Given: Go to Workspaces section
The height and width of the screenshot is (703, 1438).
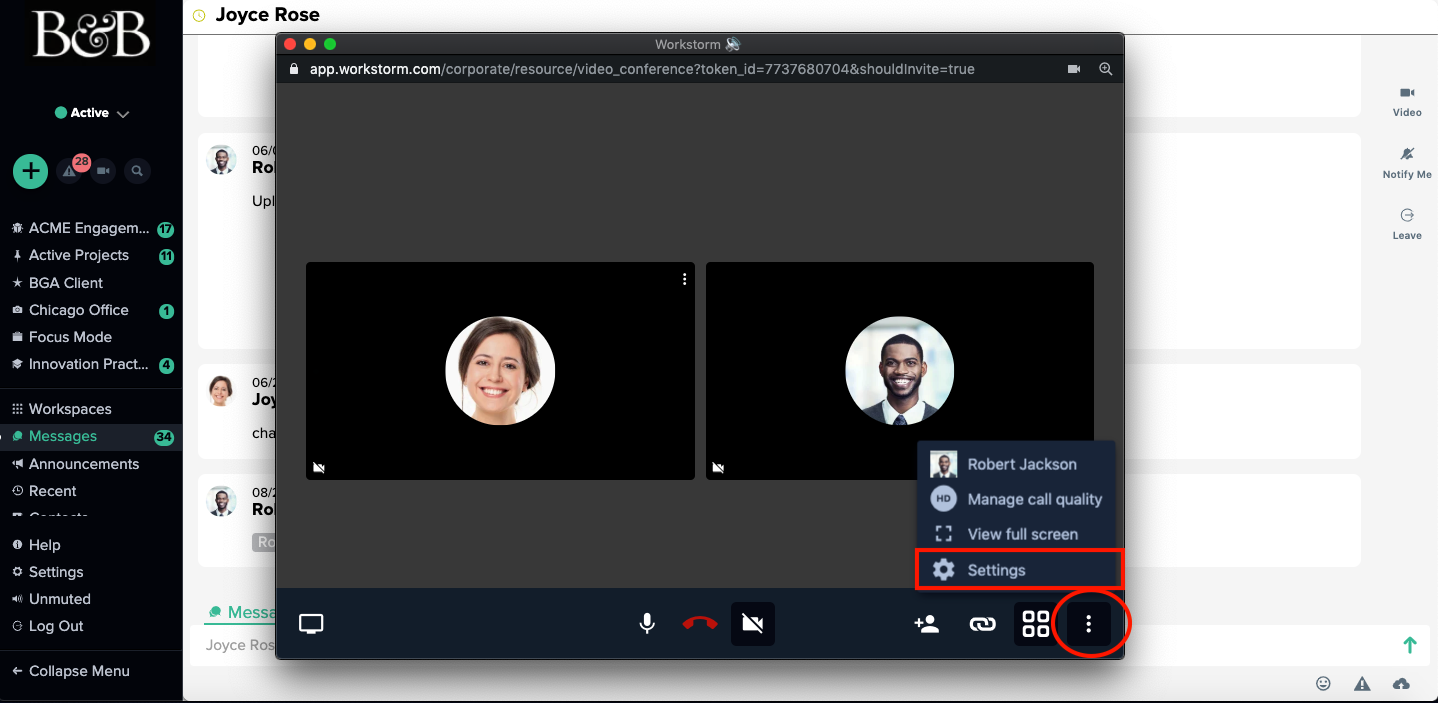Looking at the screenshot, I should pyautogui.click(x=70, y=409).
